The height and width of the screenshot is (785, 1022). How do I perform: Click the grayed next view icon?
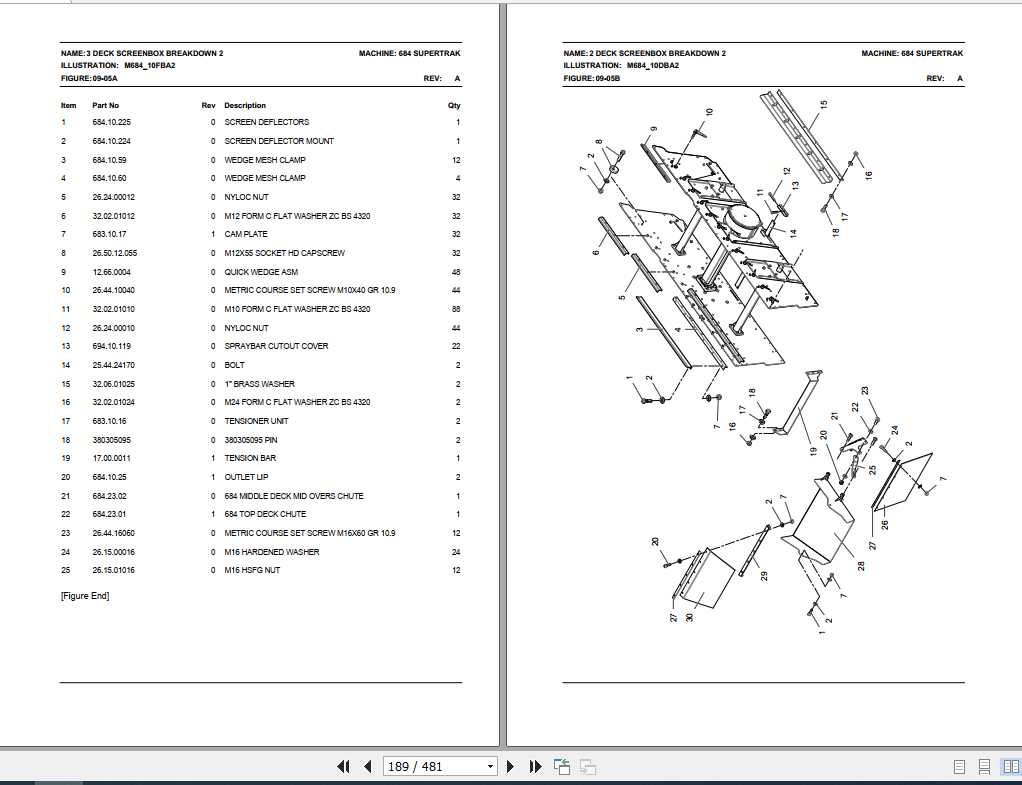click(x=588, y=766)
